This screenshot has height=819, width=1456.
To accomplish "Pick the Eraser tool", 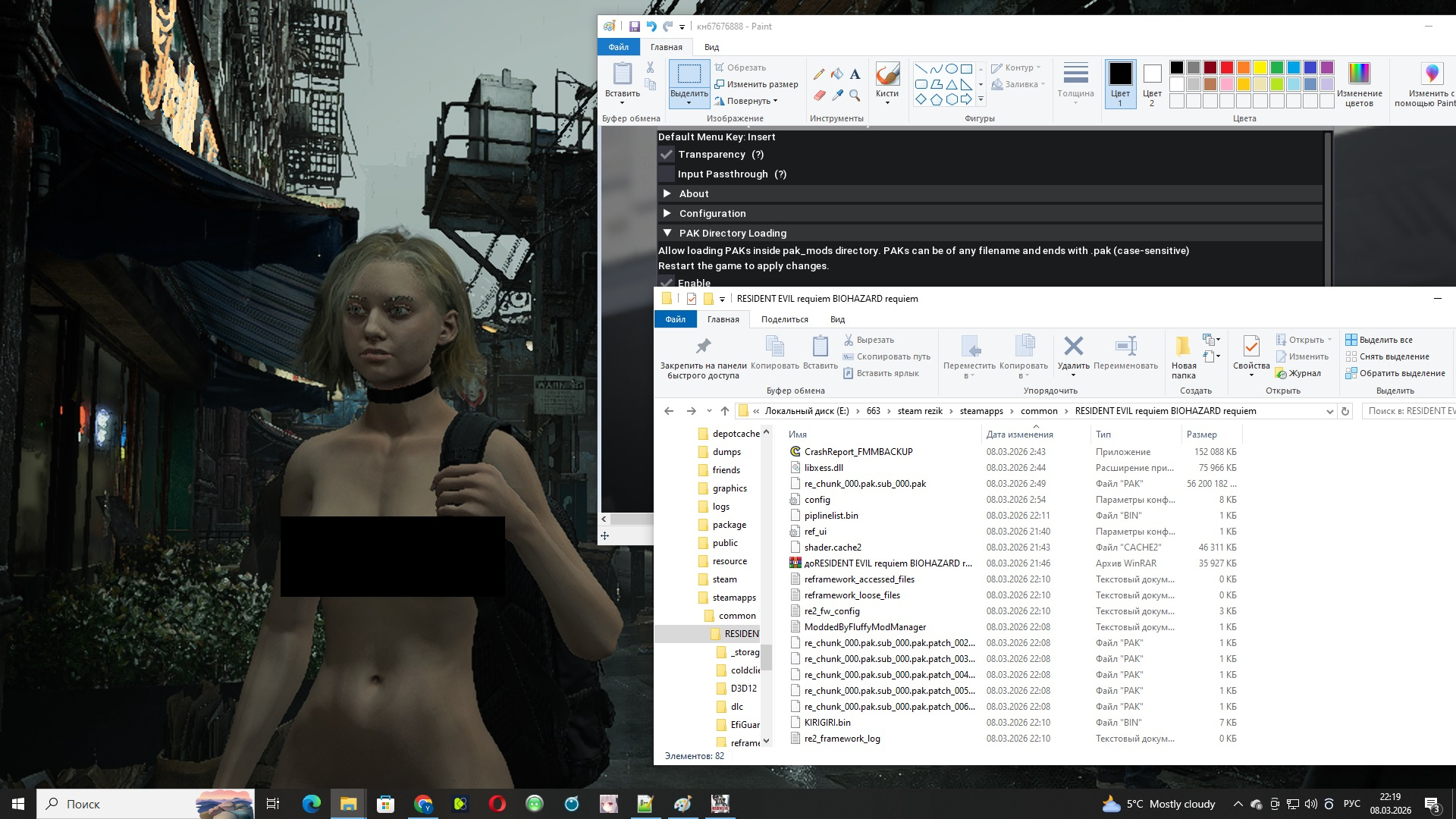I will (819, 96).
